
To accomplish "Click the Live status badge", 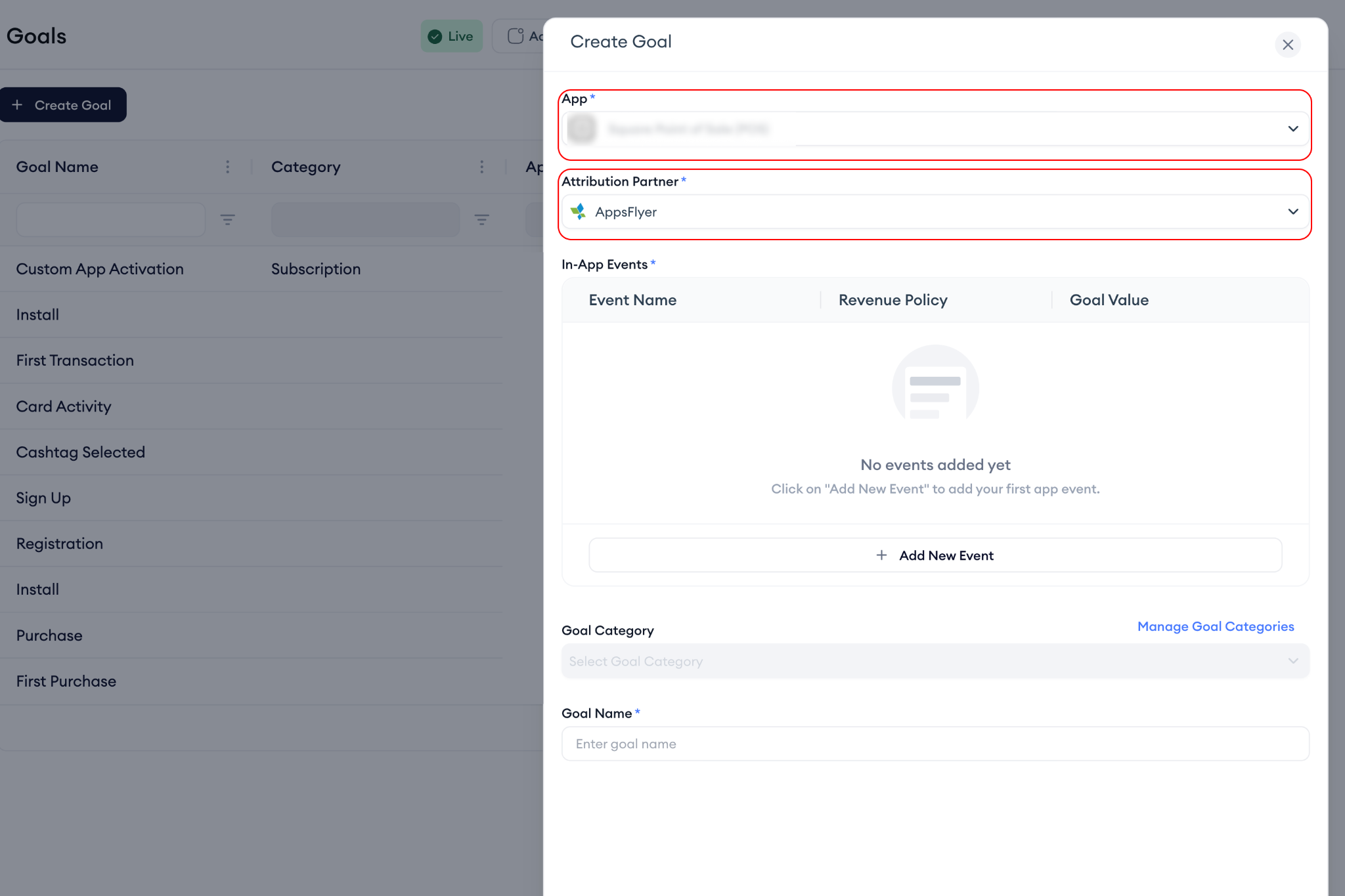I will (451, 36).
